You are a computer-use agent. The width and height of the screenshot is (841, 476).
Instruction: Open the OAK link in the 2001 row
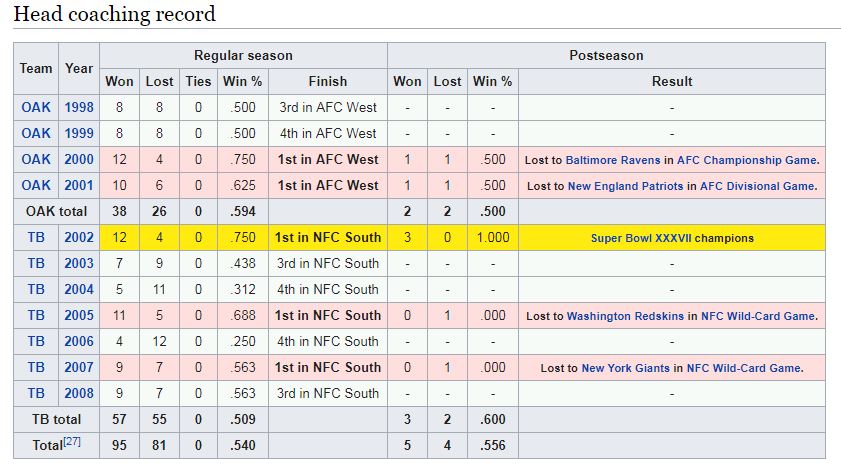coord(36,185)
